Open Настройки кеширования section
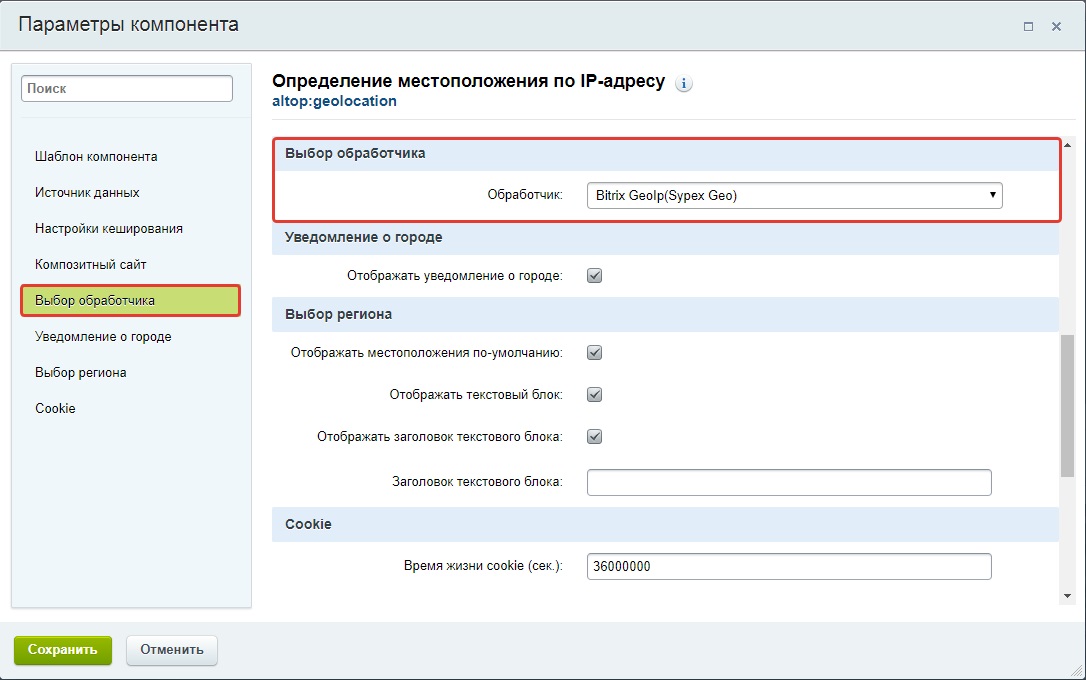This screenshot has height=680, width=1086. (109, 229)
